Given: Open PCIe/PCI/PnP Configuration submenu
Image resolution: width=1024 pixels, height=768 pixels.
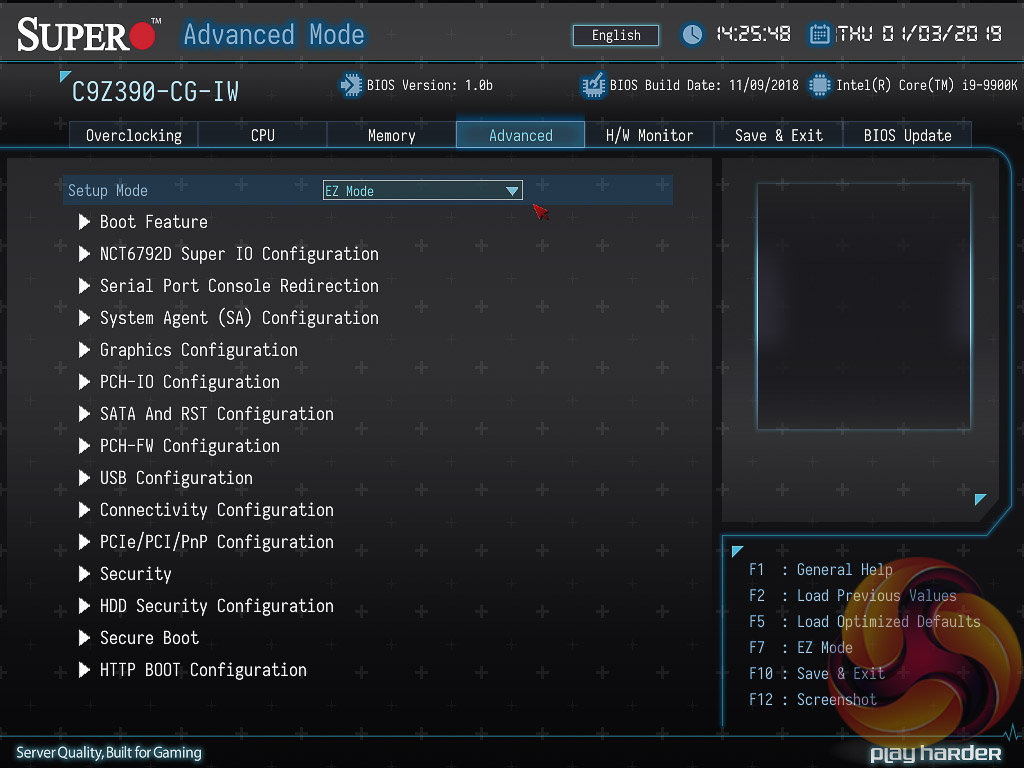Looking at the screenshot, I should (x=216, y=542).
